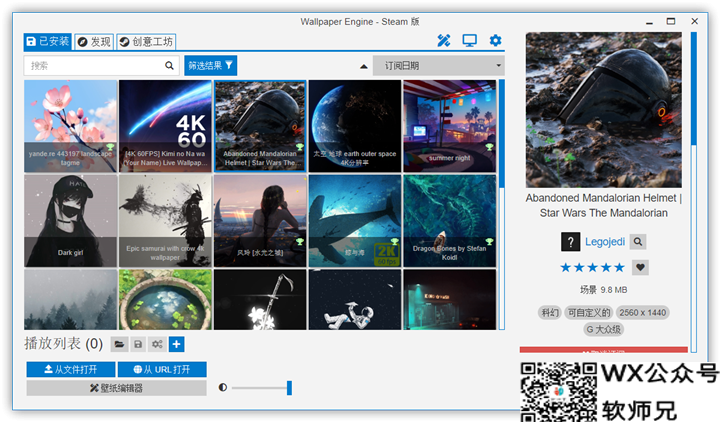Switch to the 已安装 tab
Viewport: 720px width, 422px height.
click(x=48, y=42)
